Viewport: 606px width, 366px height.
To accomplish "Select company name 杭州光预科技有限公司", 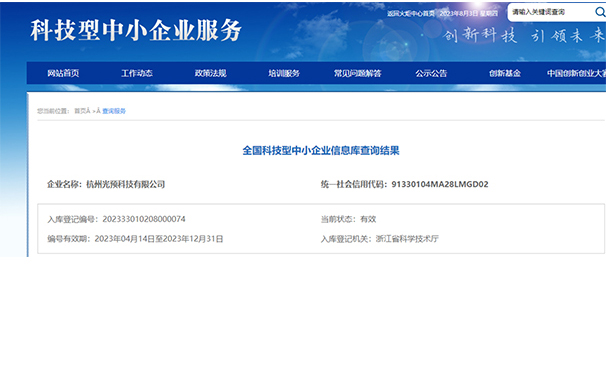I will click(126, 184).
